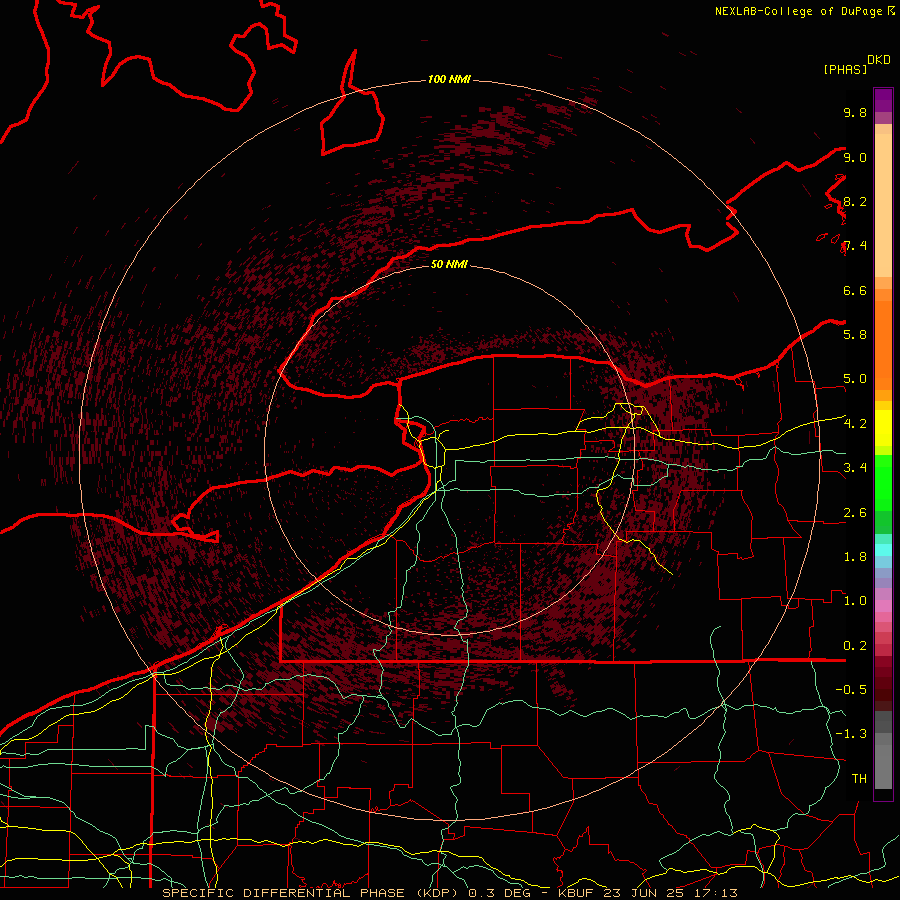Select the 3.4 value on the color scale

coord(855,468)
